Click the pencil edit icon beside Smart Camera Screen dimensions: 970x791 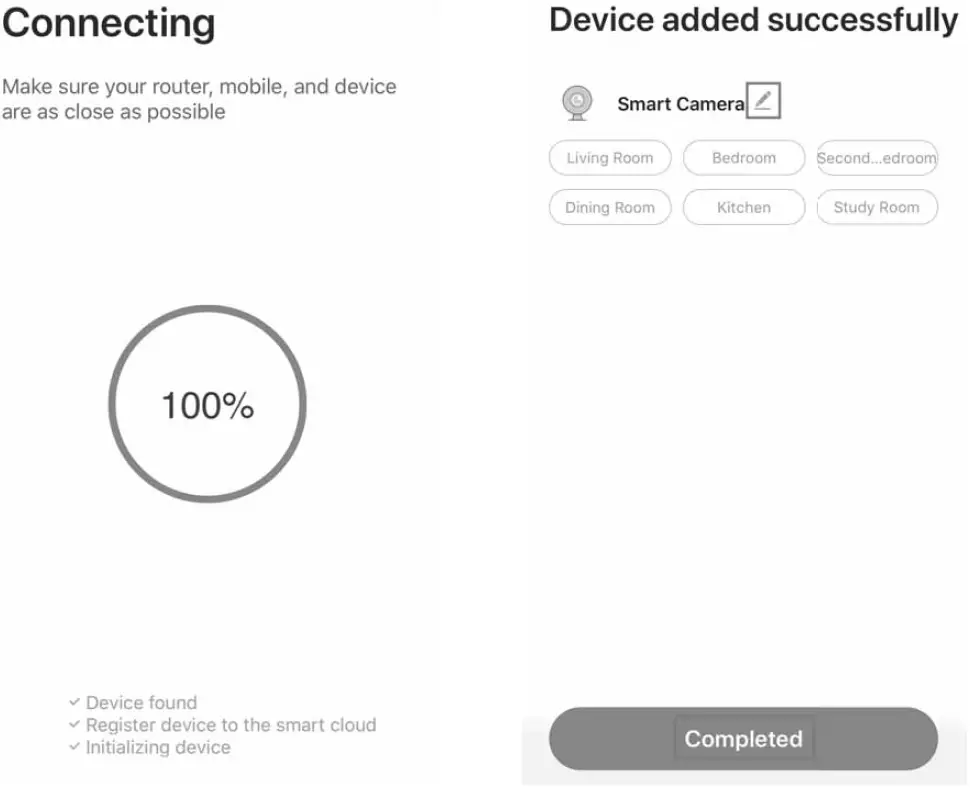point(763,101)
